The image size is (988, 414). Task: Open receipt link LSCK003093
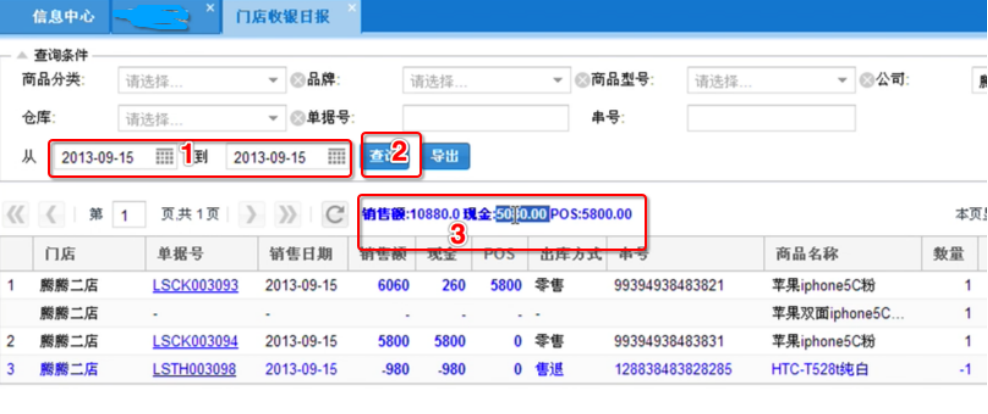pos(195,285)
